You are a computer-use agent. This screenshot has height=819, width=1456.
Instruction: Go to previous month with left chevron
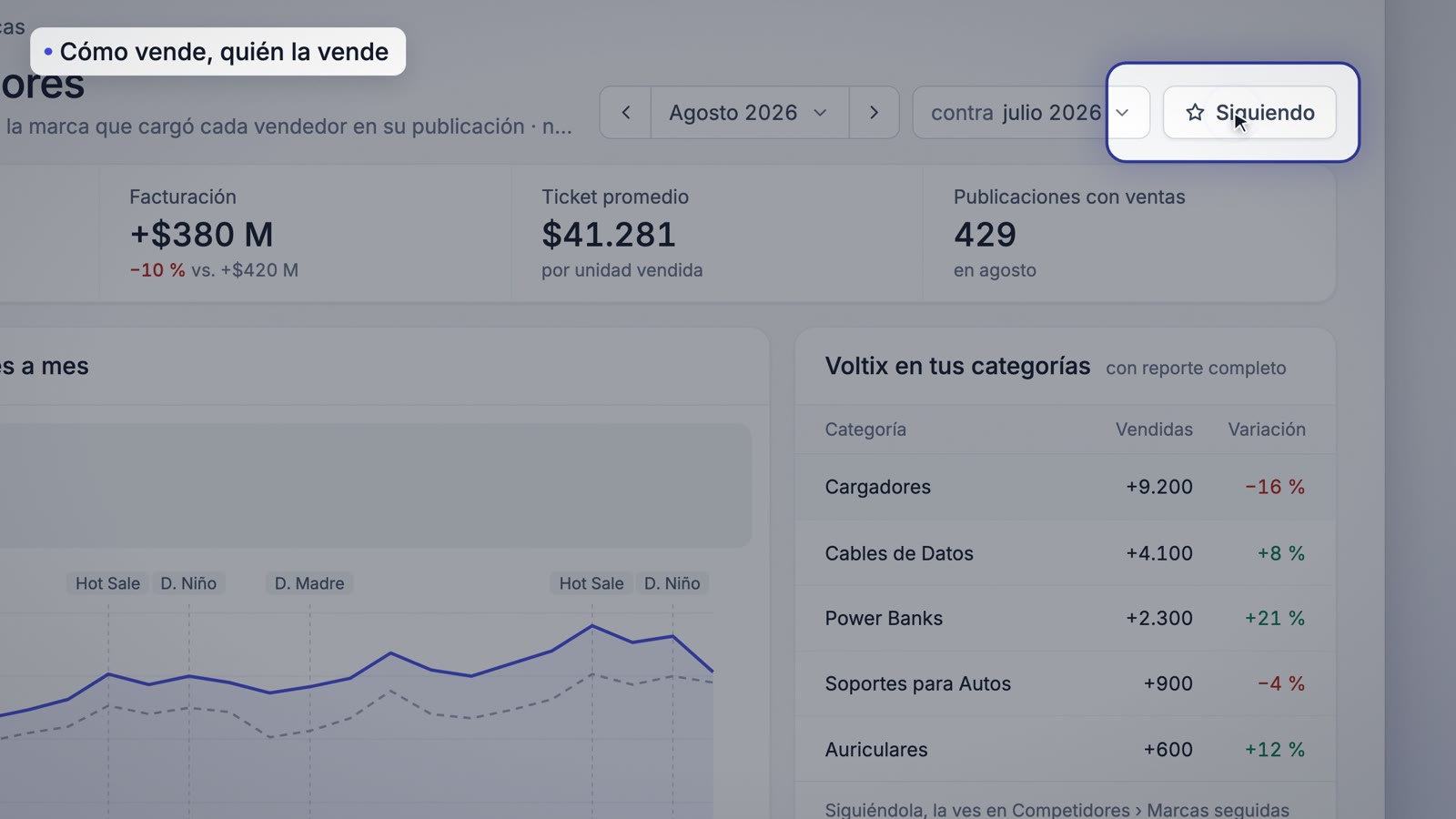(x=625, y=113)
